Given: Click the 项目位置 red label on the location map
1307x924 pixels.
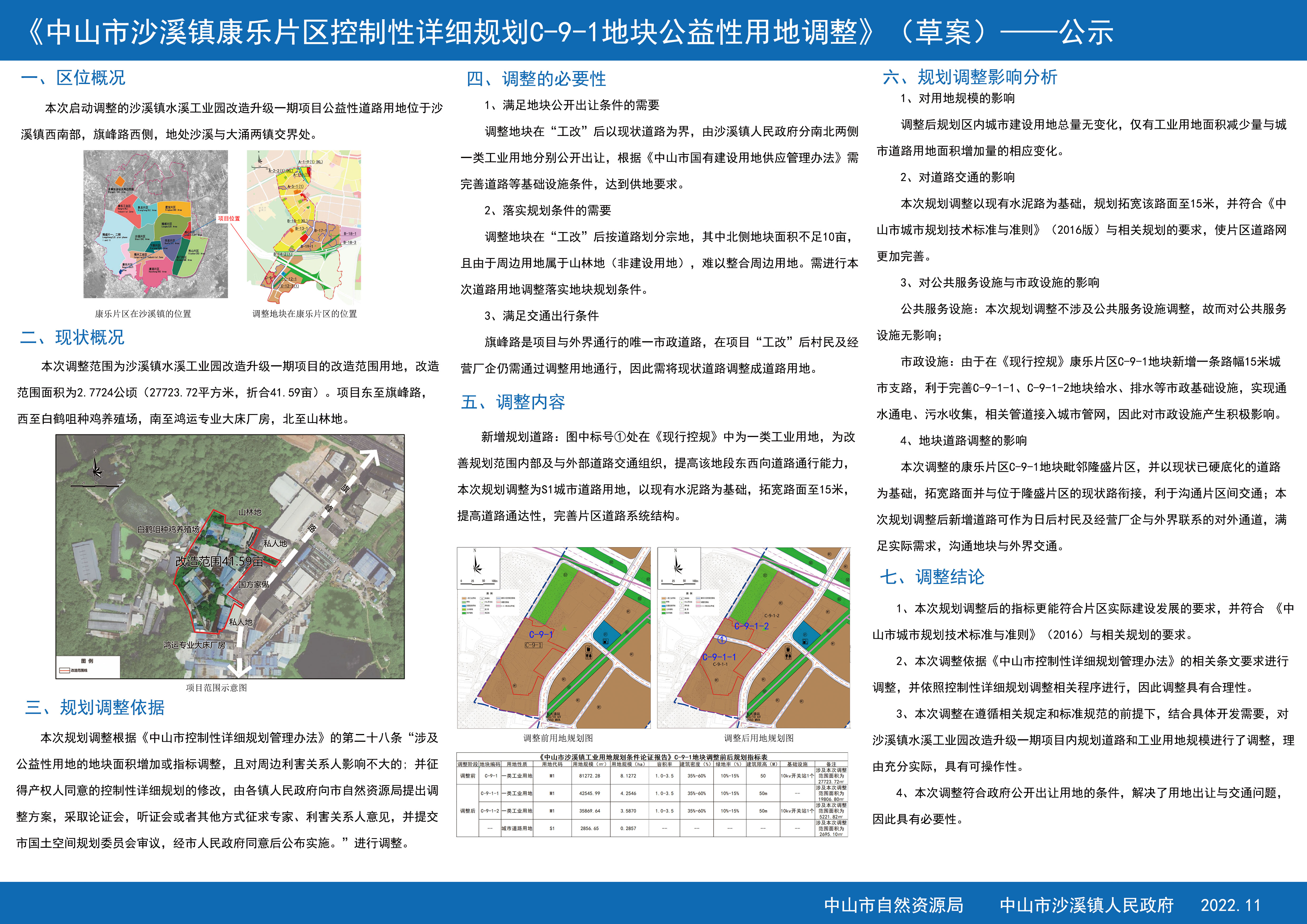Looking at the screenshot, I should [x=229, y=218].
